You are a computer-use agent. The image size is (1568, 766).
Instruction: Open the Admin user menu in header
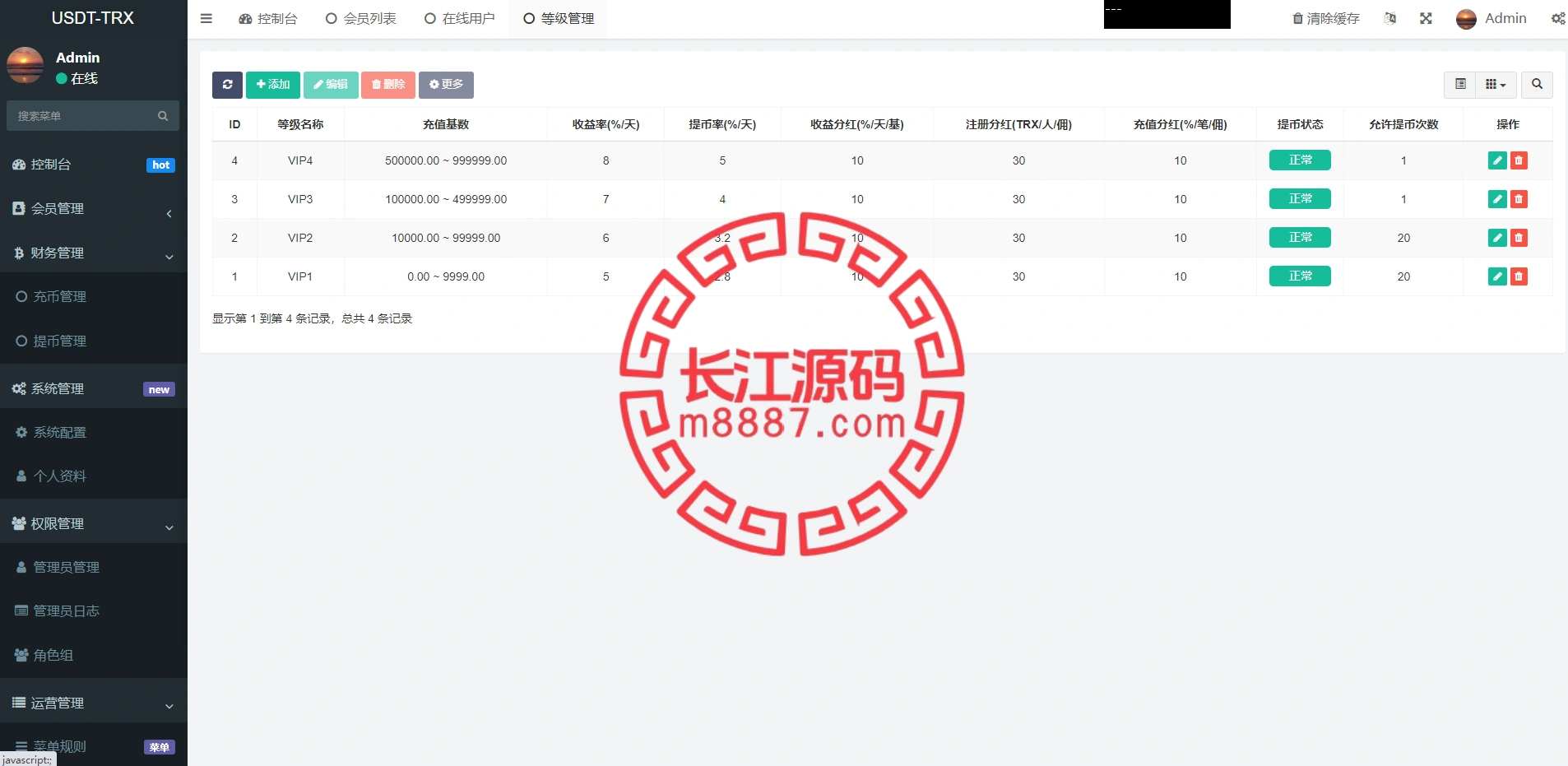pos(1491,18)
